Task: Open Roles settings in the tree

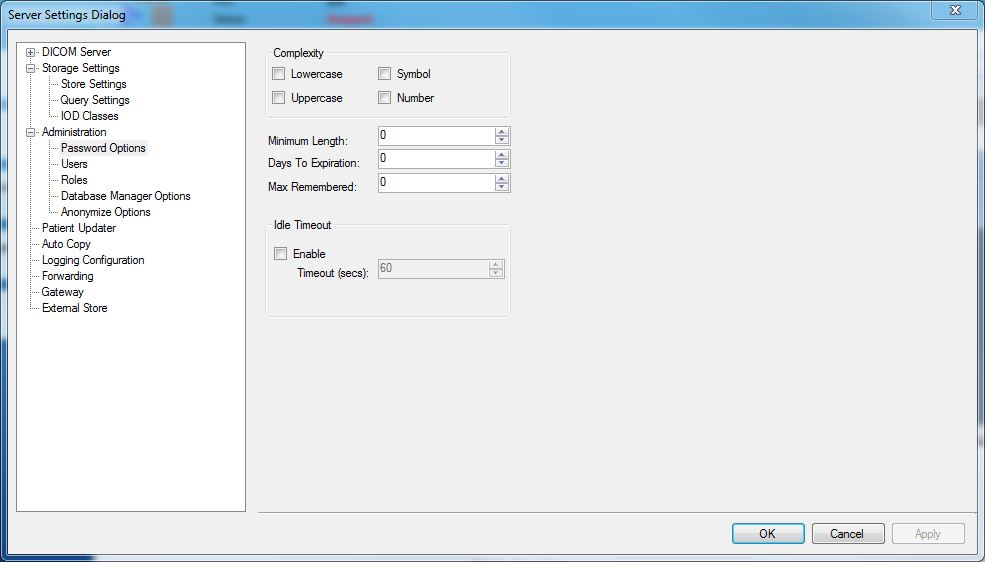Action: click(x=74, y=180)
